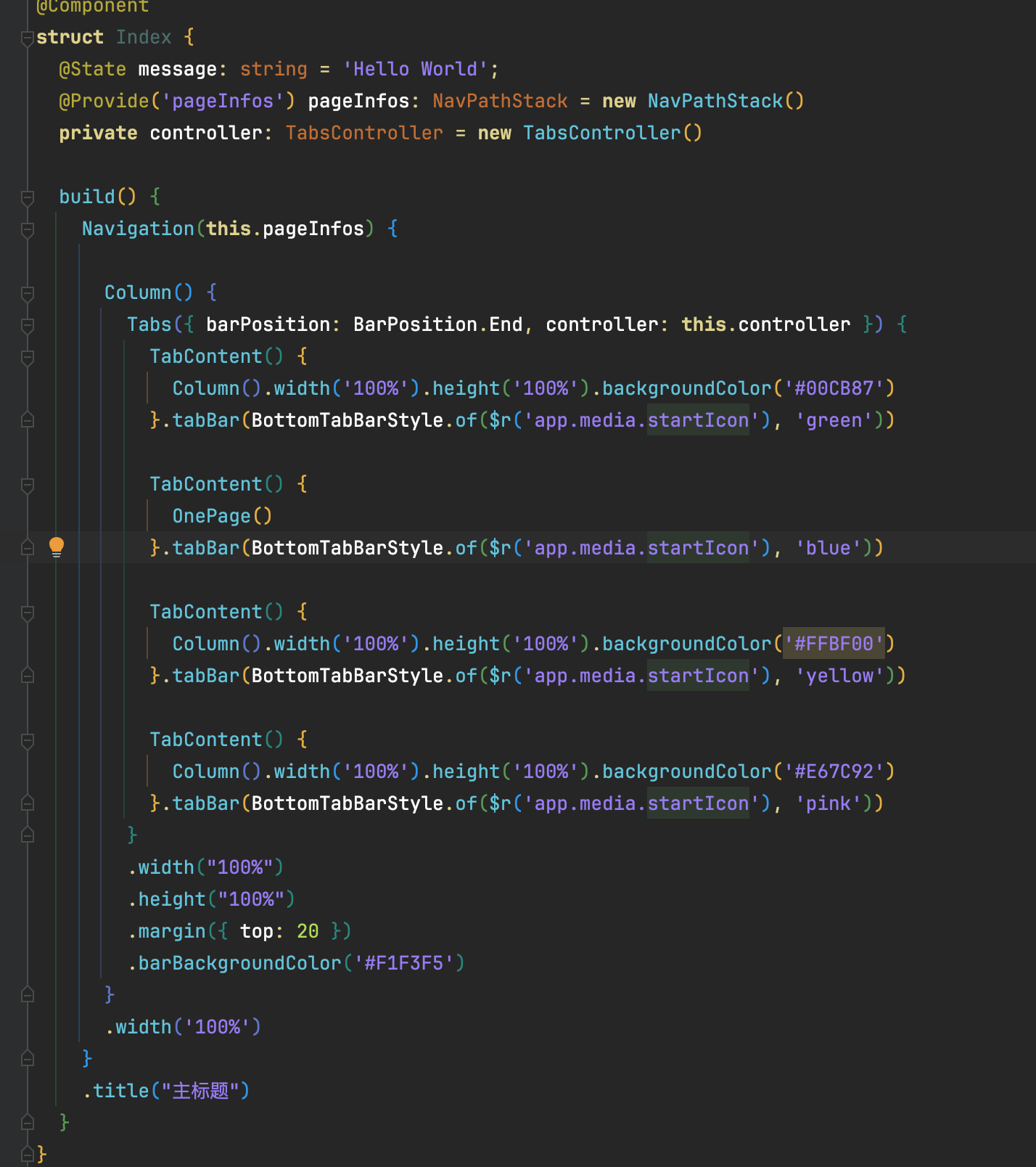The height and width of the screenshot is (1167, 1036).
Task: Click the 'green' tab label string
Action: 834,420
